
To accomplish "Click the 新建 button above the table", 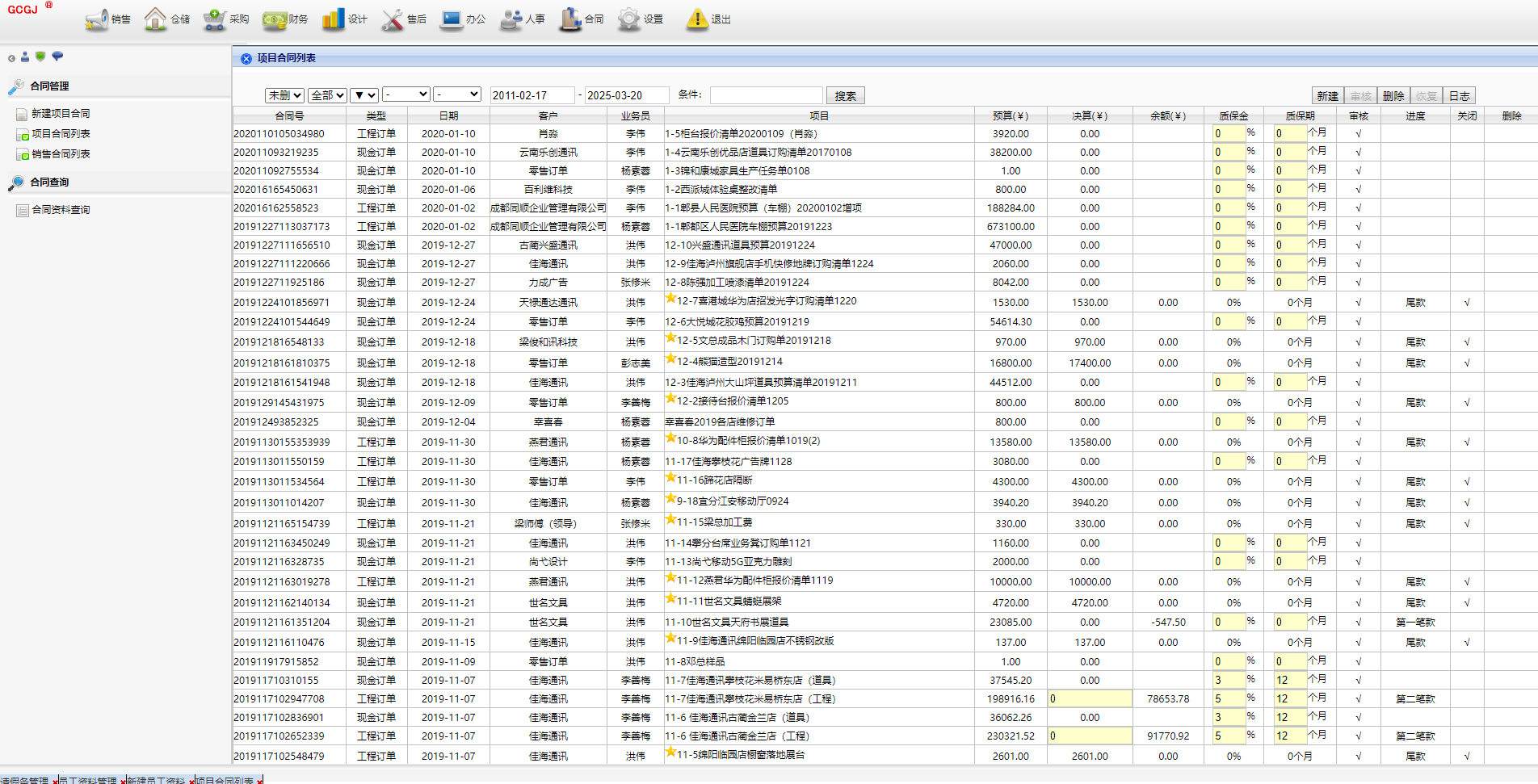I will click(1327, 96).
